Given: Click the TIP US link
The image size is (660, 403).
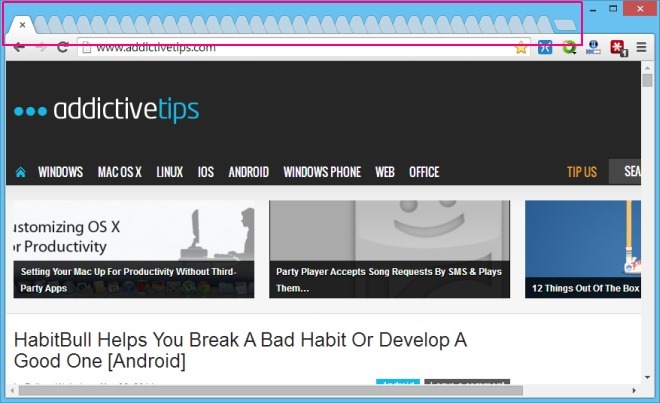Looking at the screenshot, I should [582, 172].
